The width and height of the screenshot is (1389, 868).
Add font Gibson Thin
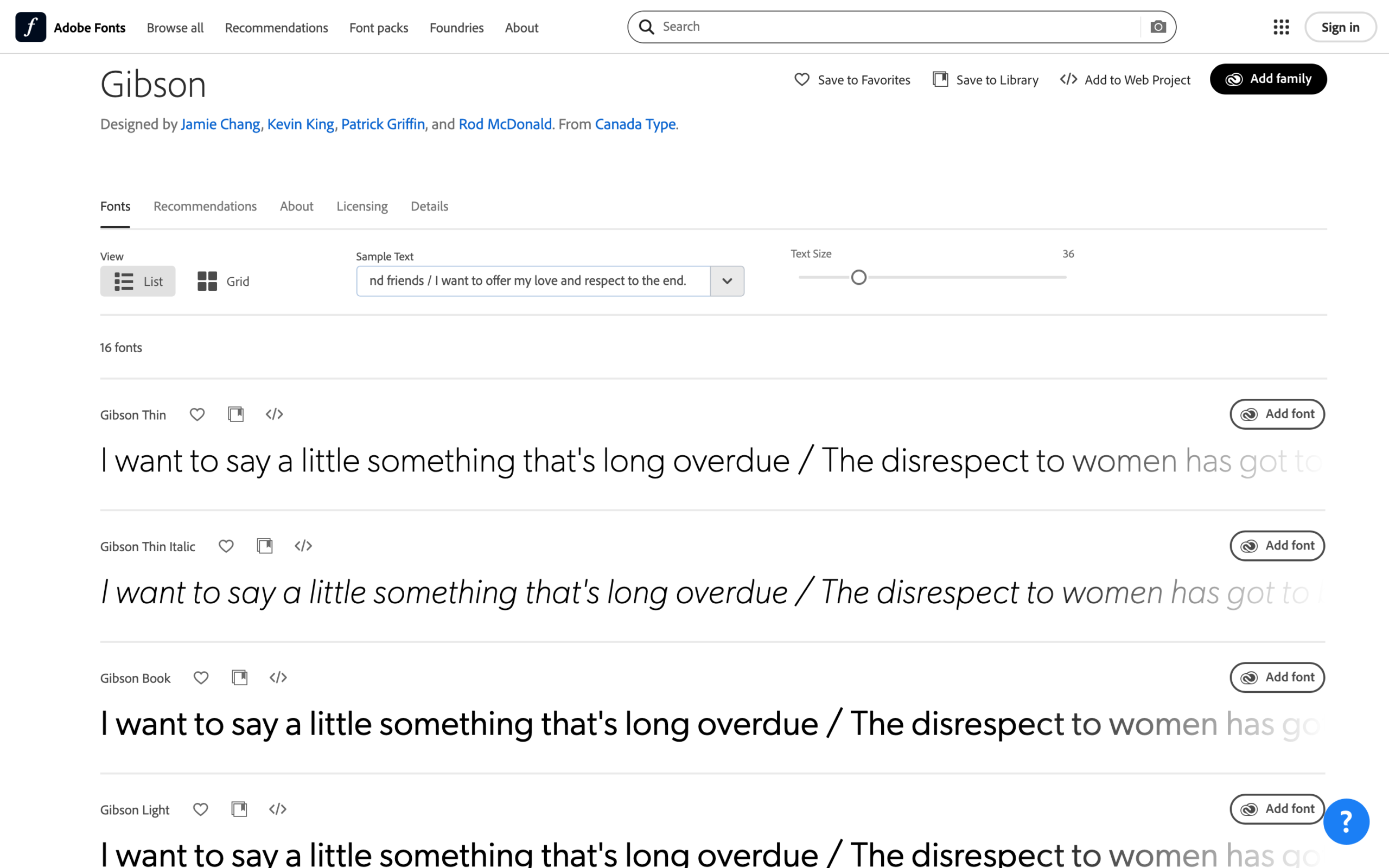click(1277, 414)
